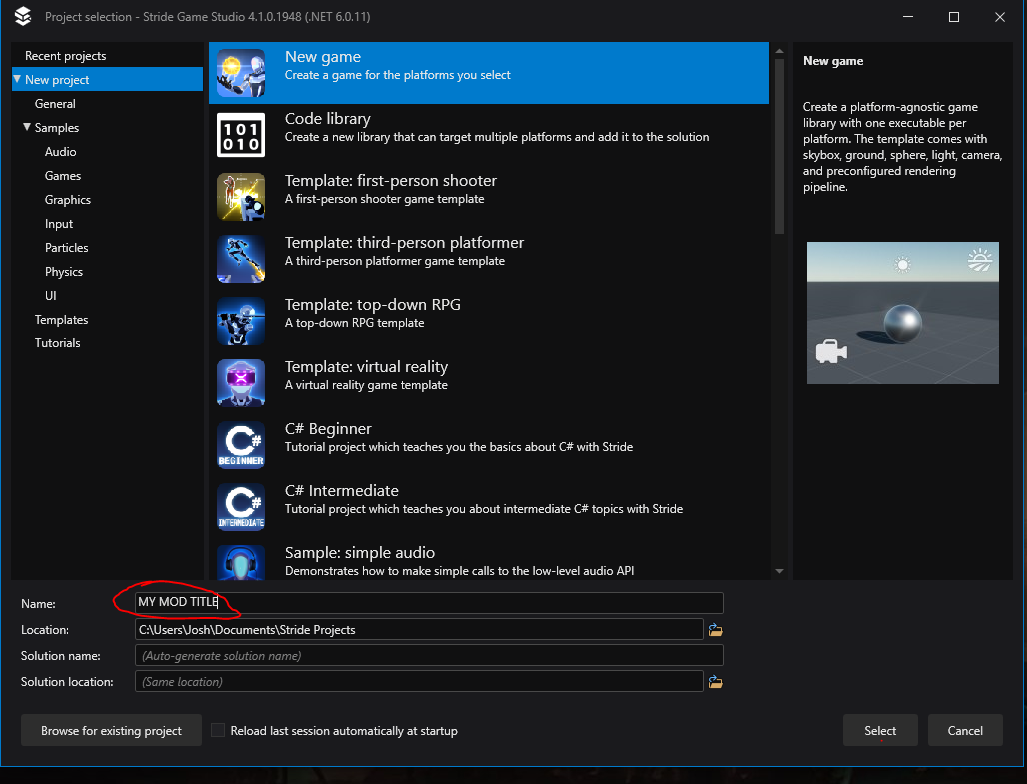Select the Particles samples category
The image size is (1027, 784).
click(66, 248)
